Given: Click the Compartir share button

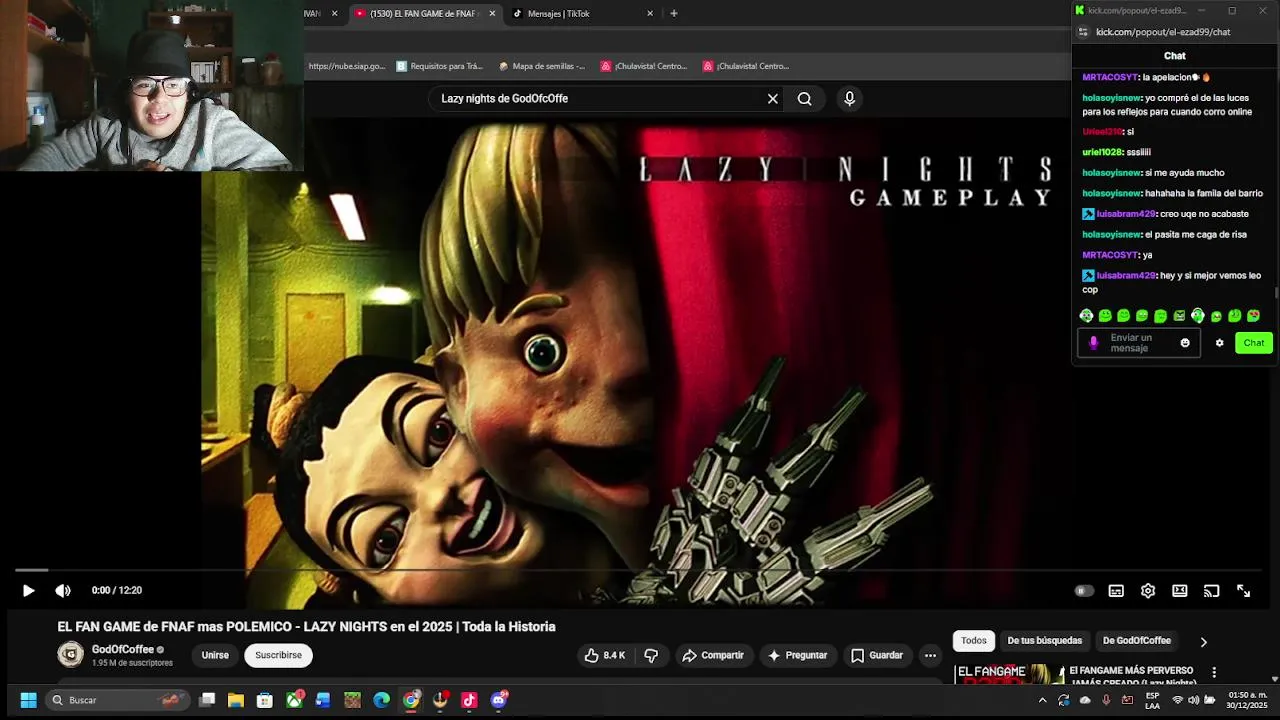Looking at the screenshot, I should click(x=713, y=656).
